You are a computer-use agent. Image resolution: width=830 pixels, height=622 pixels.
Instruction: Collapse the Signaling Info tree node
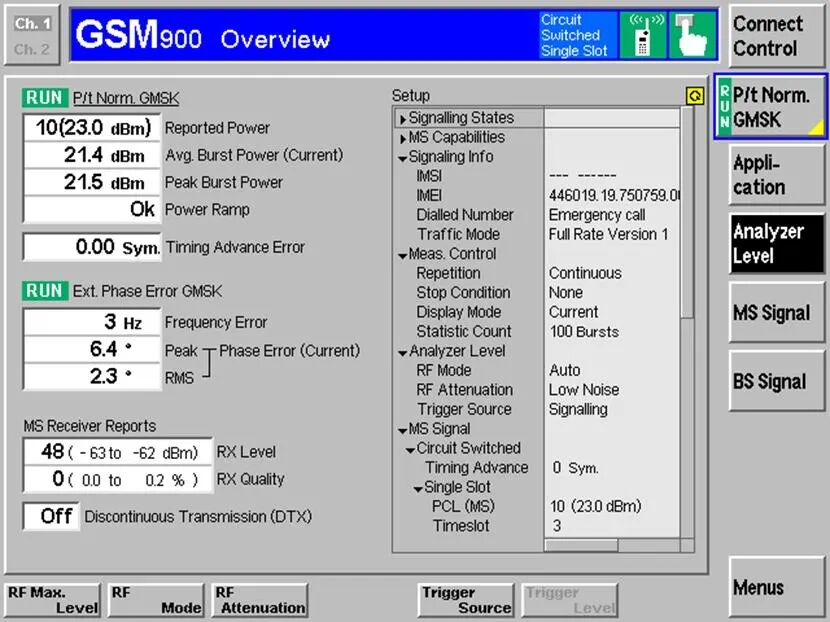[x=403, y=158]
